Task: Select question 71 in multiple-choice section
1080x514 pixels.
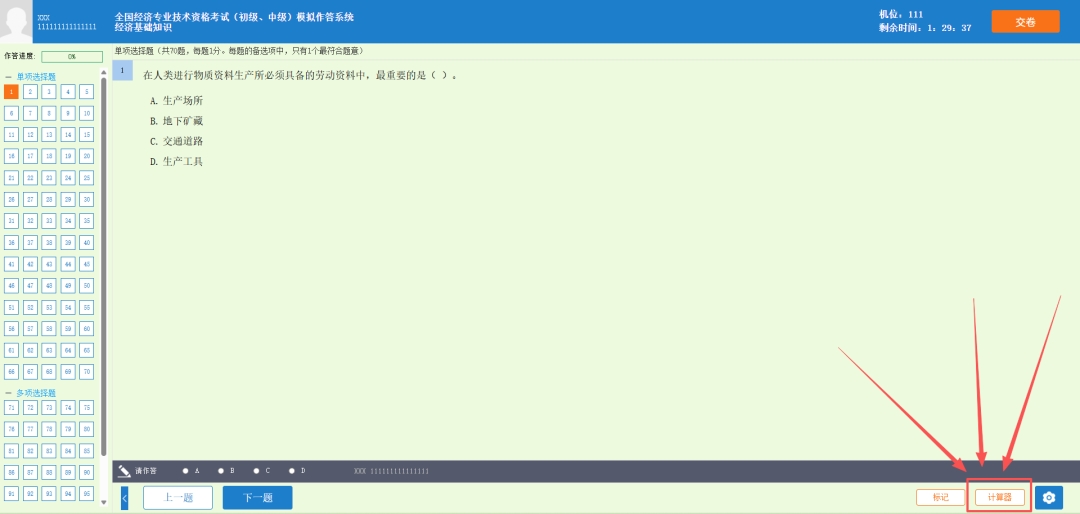Action: click(11, 408)
